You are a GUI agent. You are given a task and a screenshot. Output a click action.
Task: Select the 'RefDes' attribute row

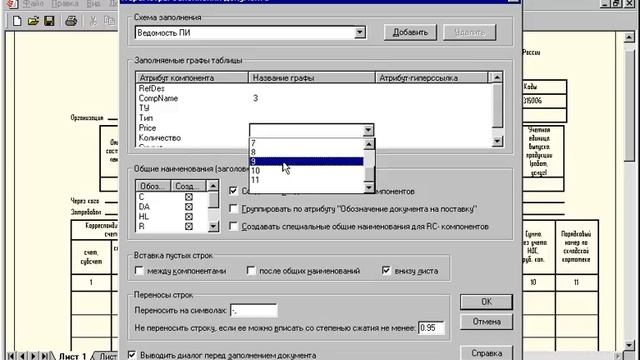151,88
